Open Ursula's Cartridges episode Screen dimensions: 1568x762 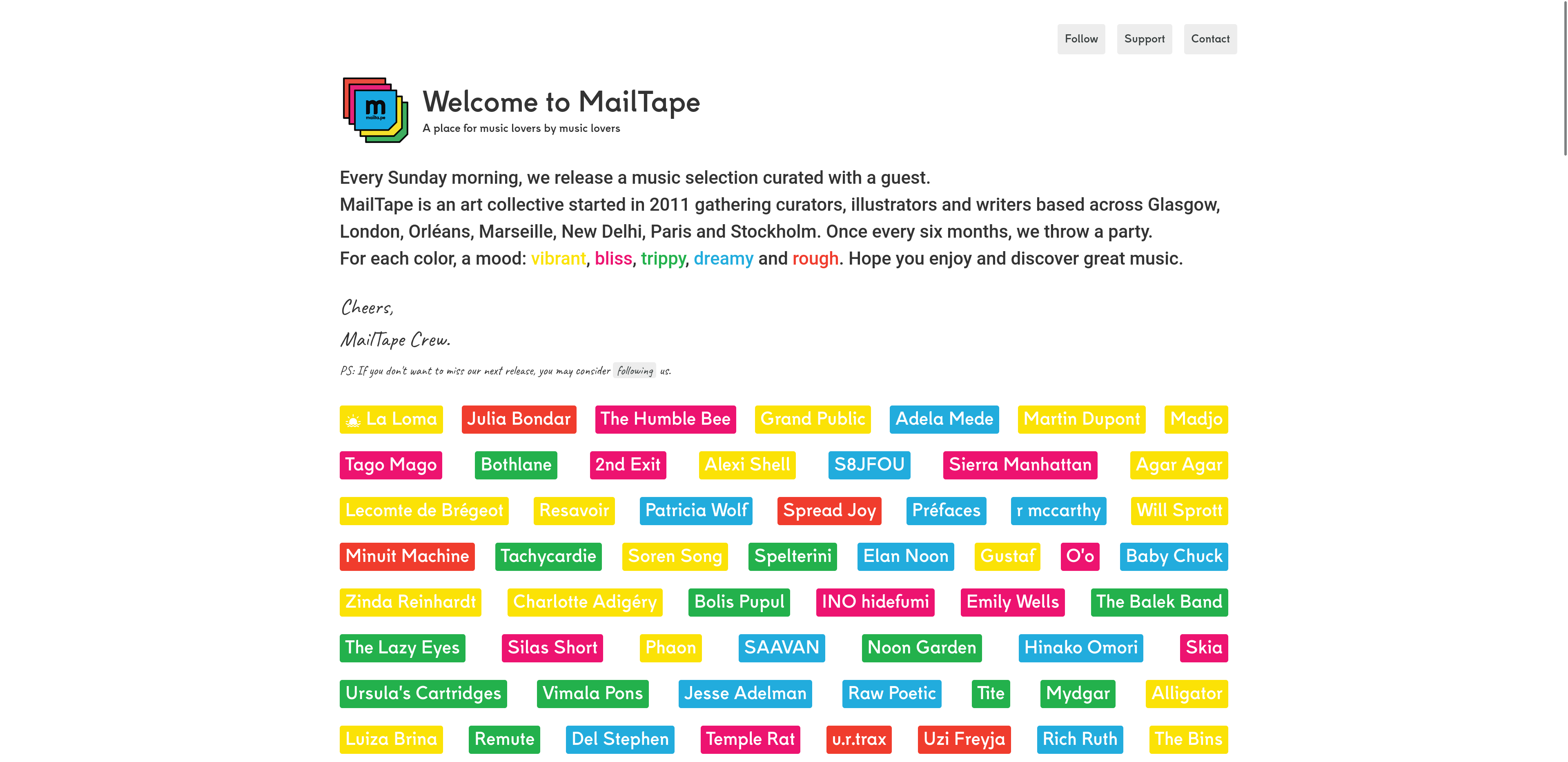point(423,693)
